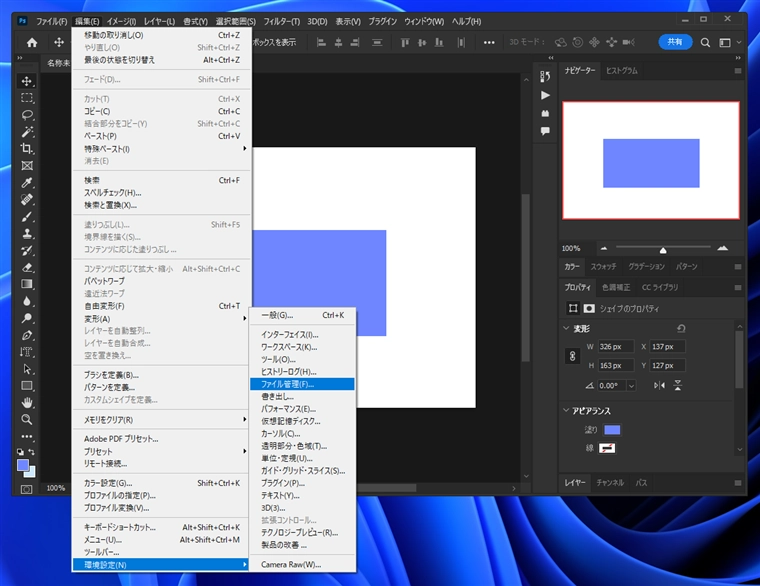Image resolution: width=760 pixels, height=586 pixels.
Task: Select the Crop tool
Action: click(x=27, y=149)
